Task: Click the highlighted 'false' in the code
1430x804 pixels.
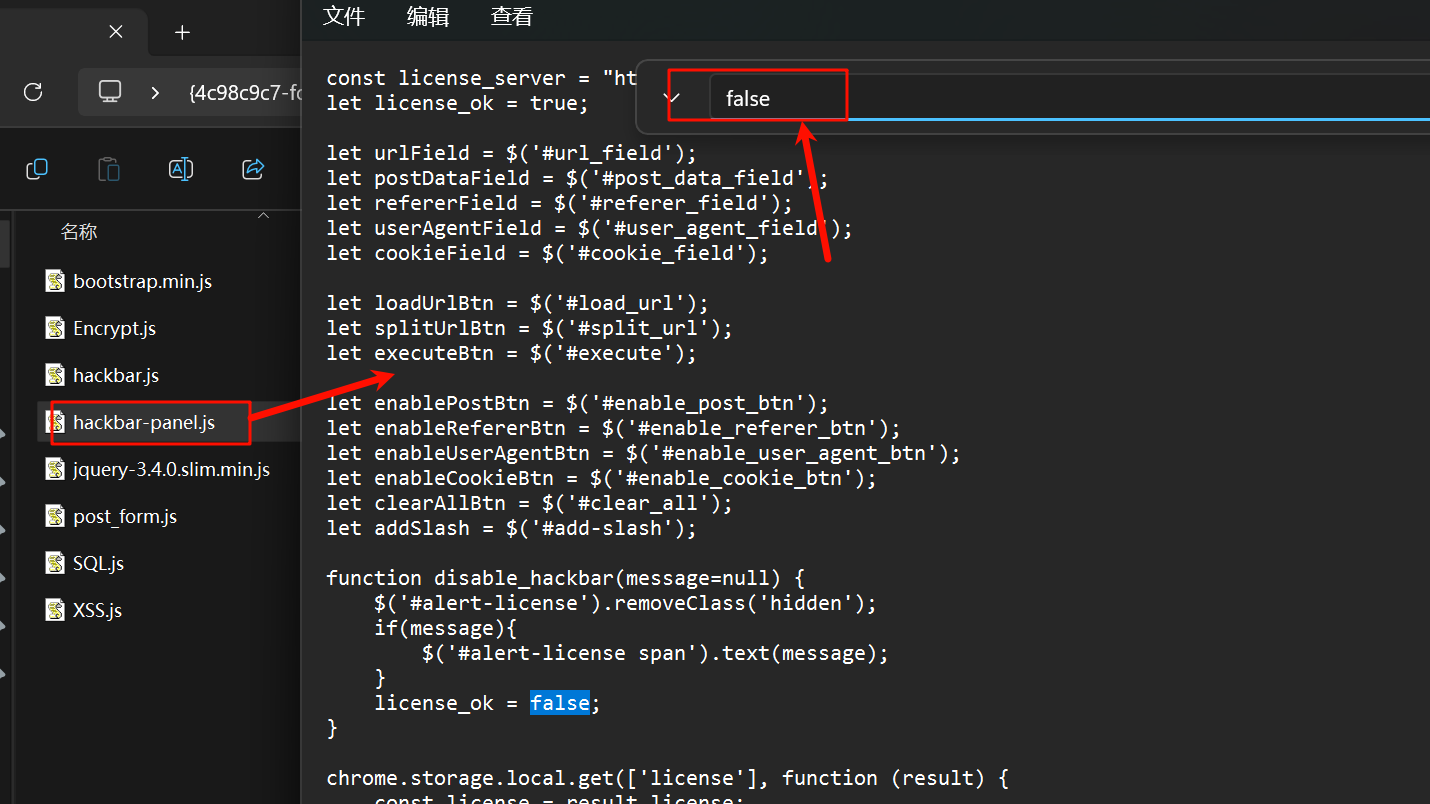Action: point(560,703)
